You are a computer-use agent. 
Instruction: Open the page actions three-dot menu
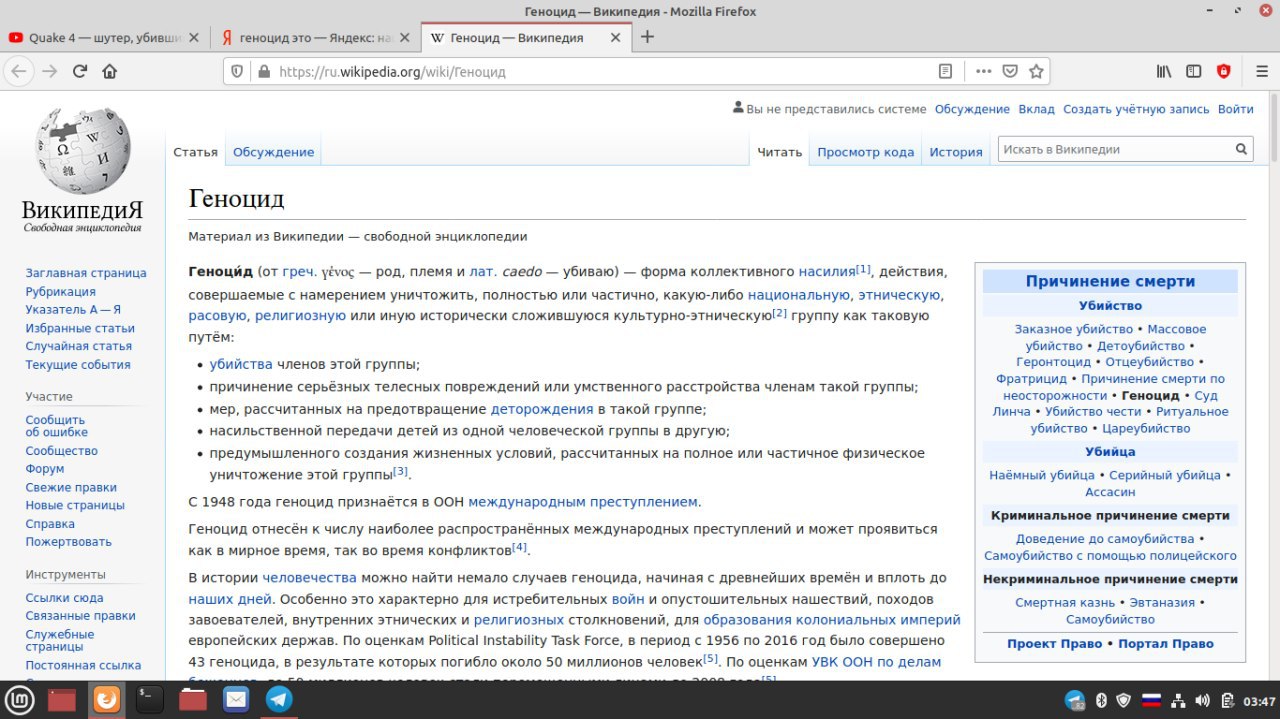coord(983,71)
